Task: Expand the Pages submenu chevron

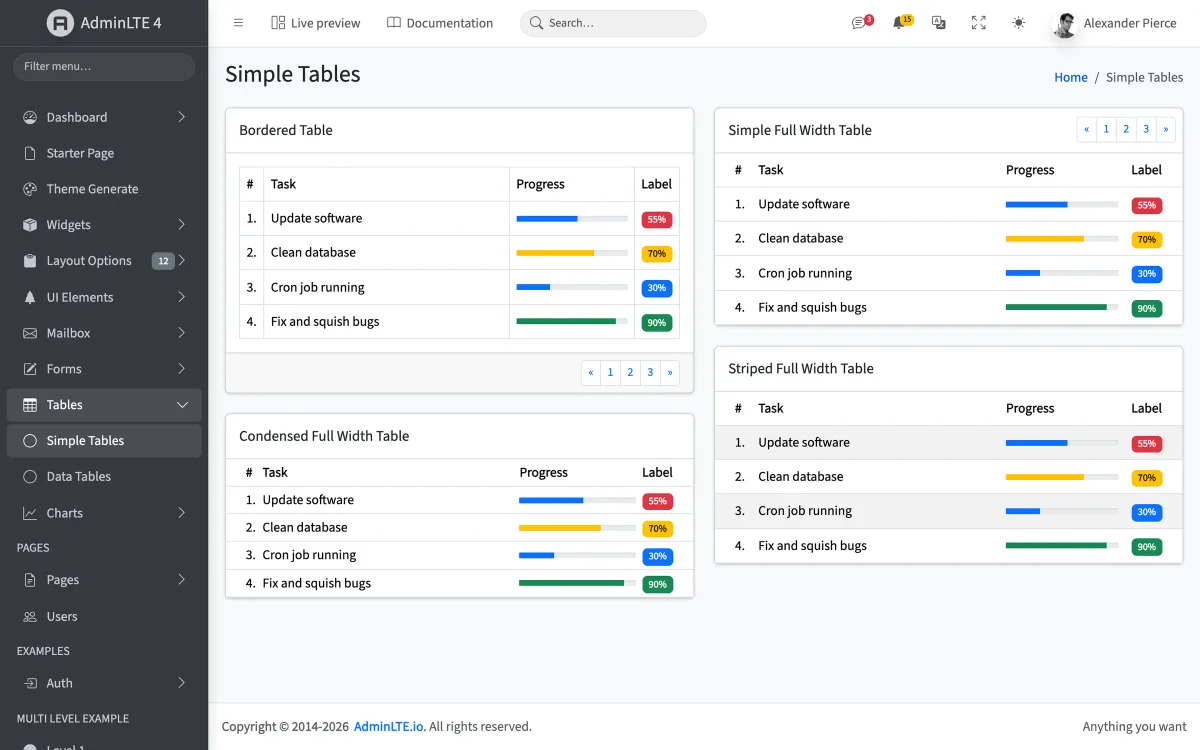Action: point(182,580)
